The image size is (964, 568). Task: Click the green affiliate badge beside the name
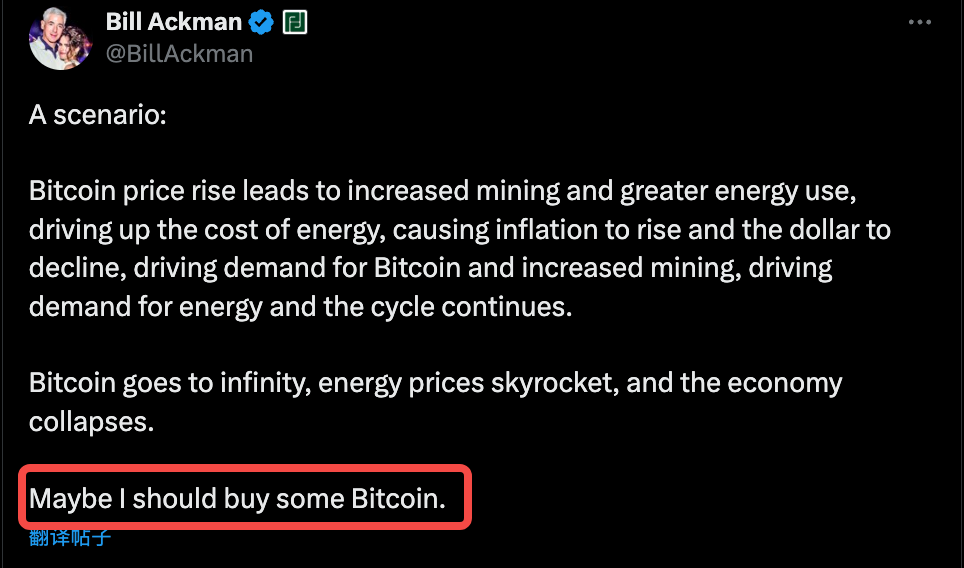[x=294, y=21]
